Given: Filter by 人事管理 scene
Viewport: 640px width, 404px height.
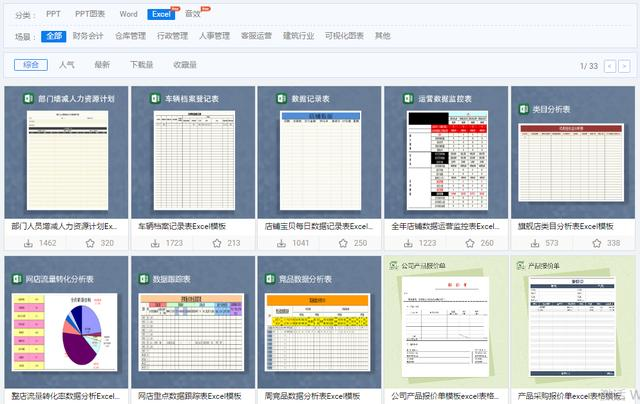Looking at the screenshot, I should (x=214, y=36).
